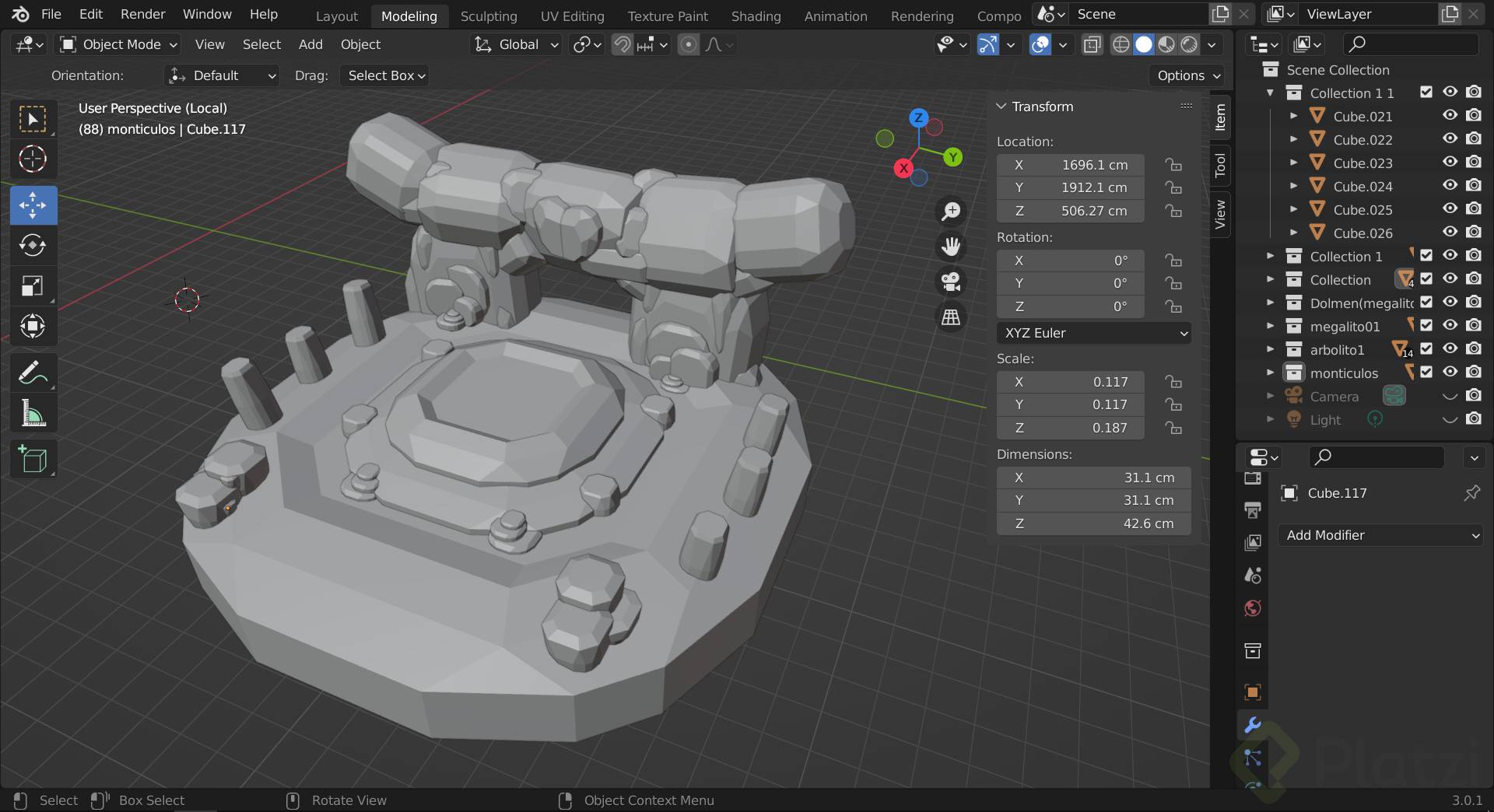Open the Modifier properties wrench tab
The width and height of the screenshot is (1494, 812).
(x=1253, y=725)
